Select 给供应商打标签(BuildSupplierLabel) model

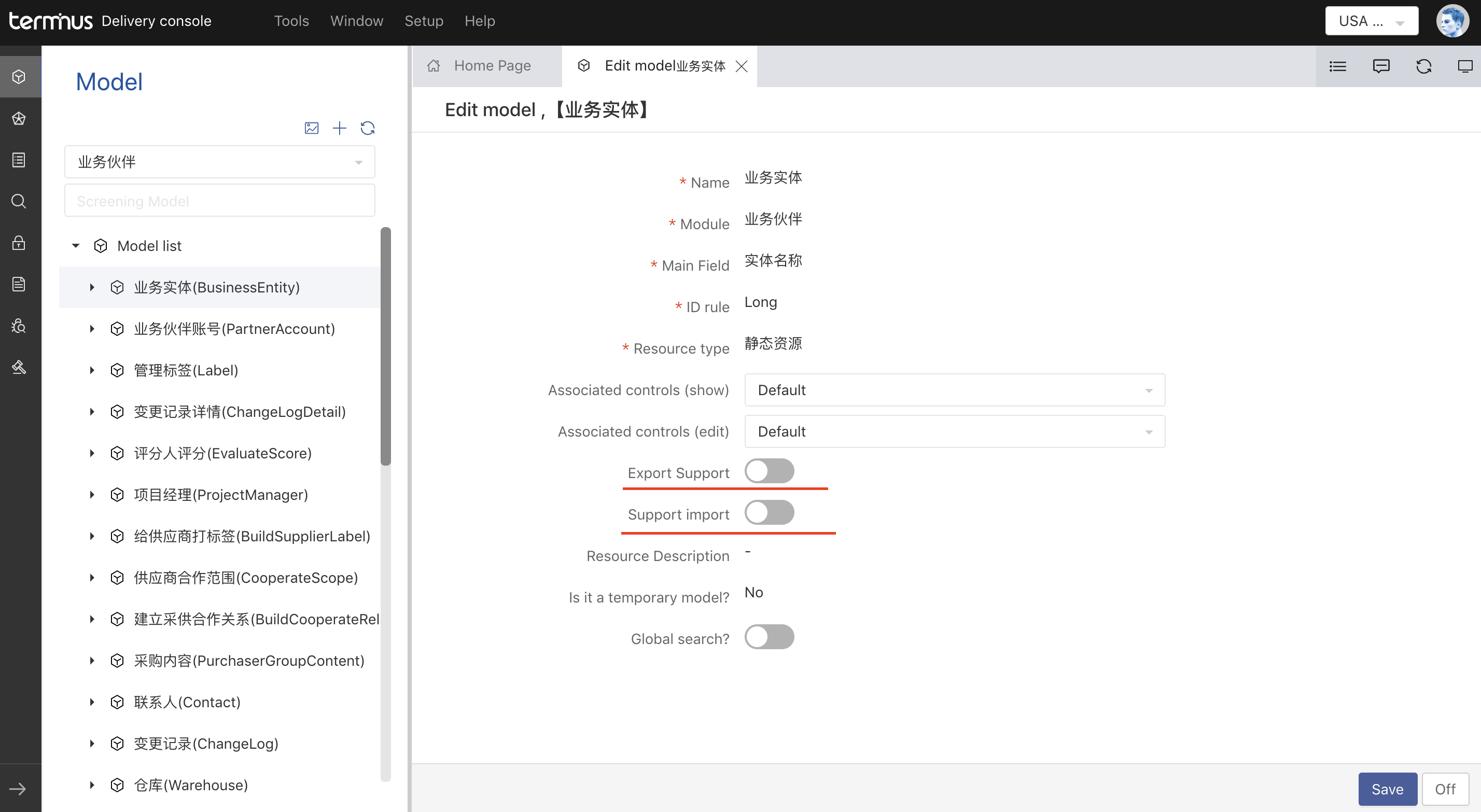tap(252, 537)
